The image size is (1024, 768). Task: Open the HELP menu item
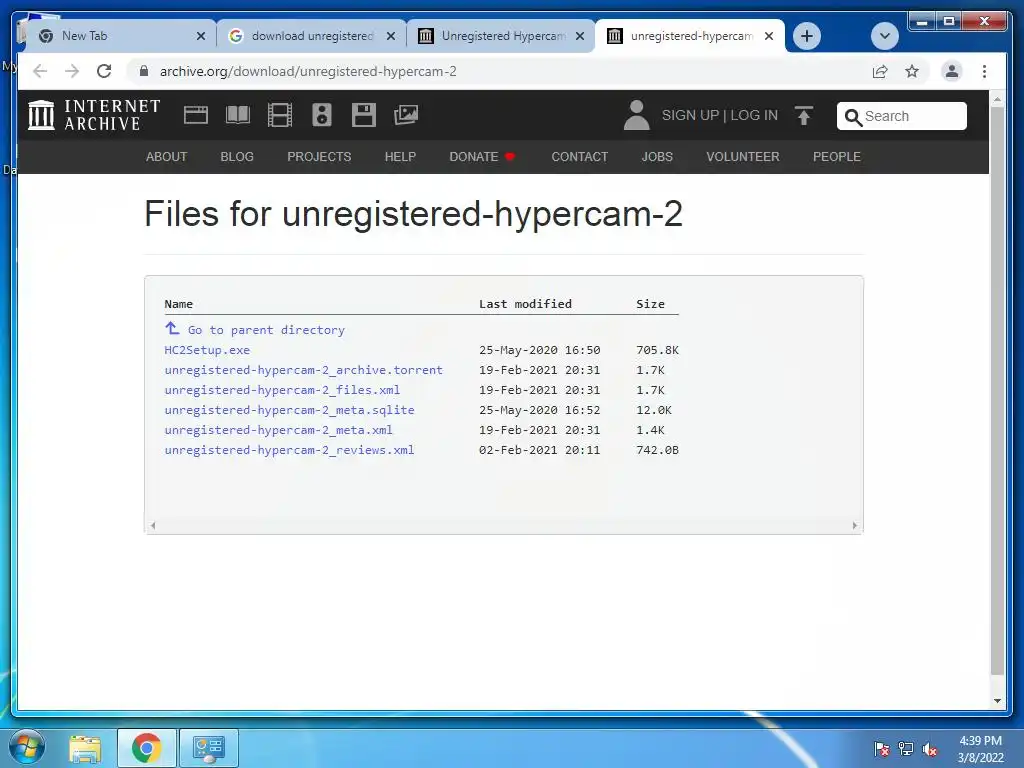pos(400,157)
